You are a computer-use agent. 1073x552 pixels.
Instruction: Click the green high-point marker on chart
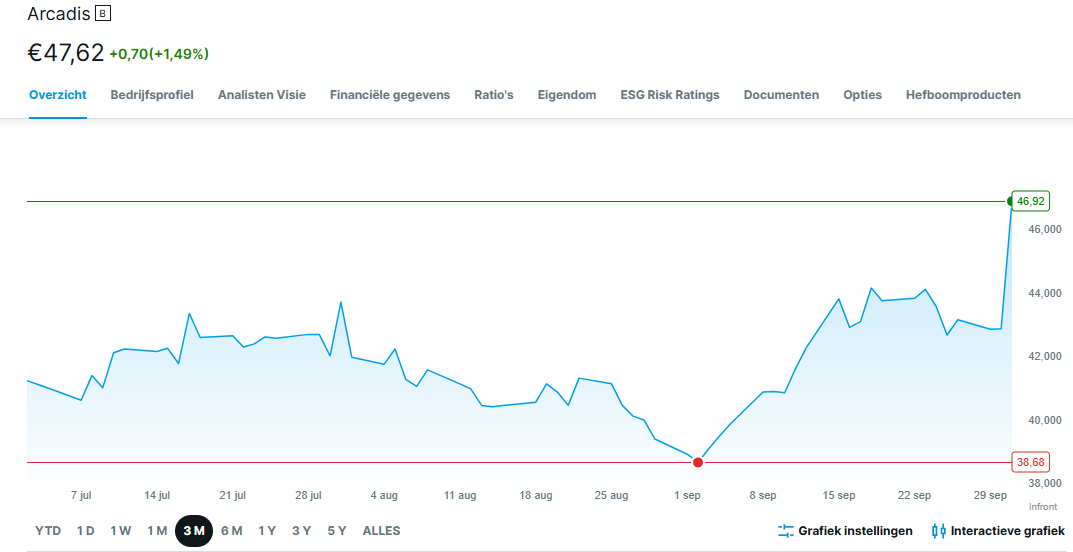(x=1011, y=202)
